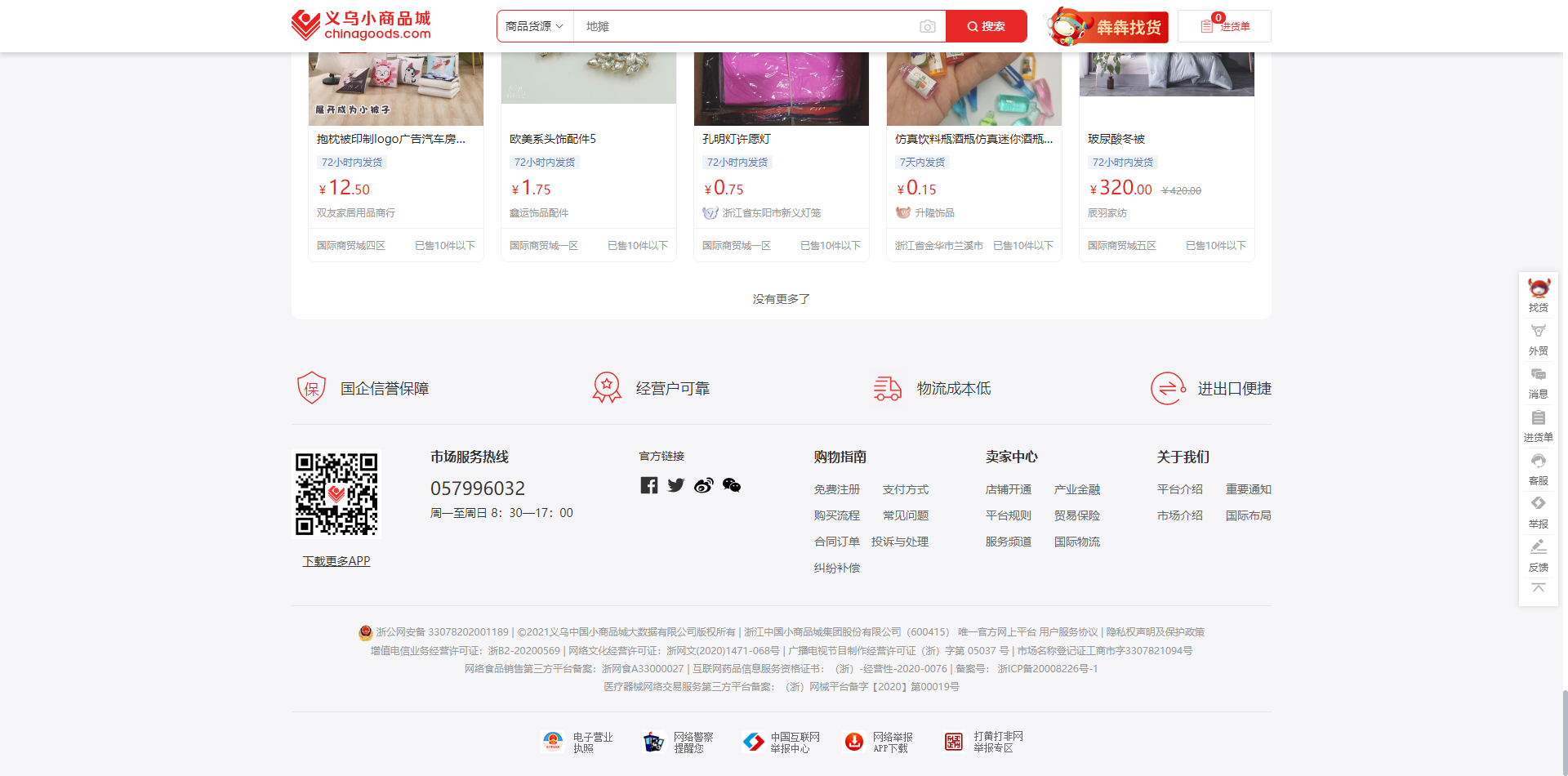Open 店铺开通 in seller center
The height and width of the screenshot is (776, 1568).
point(1008,489)
